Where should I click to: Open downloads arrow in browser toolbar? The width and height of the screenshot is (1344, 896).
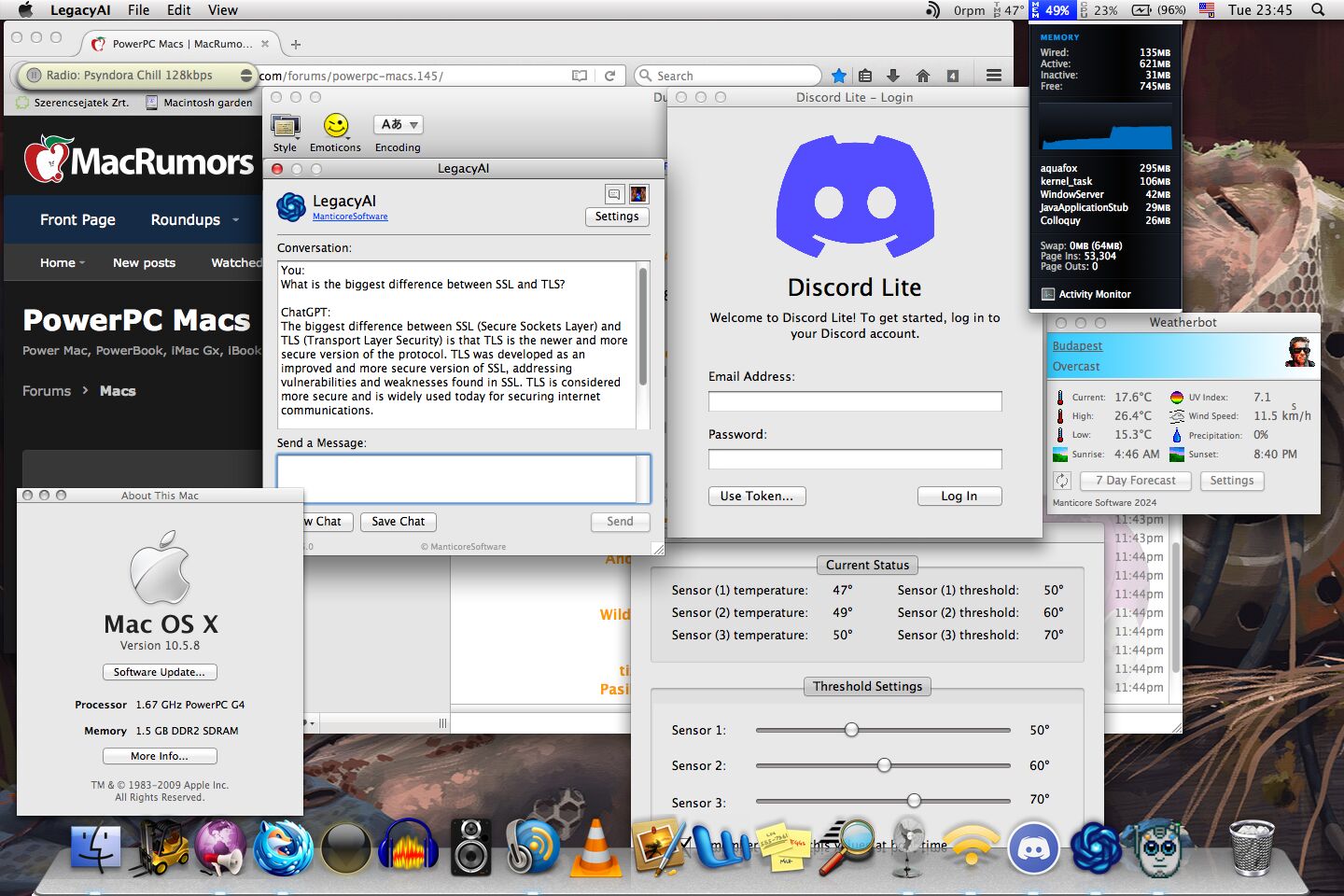893,76
